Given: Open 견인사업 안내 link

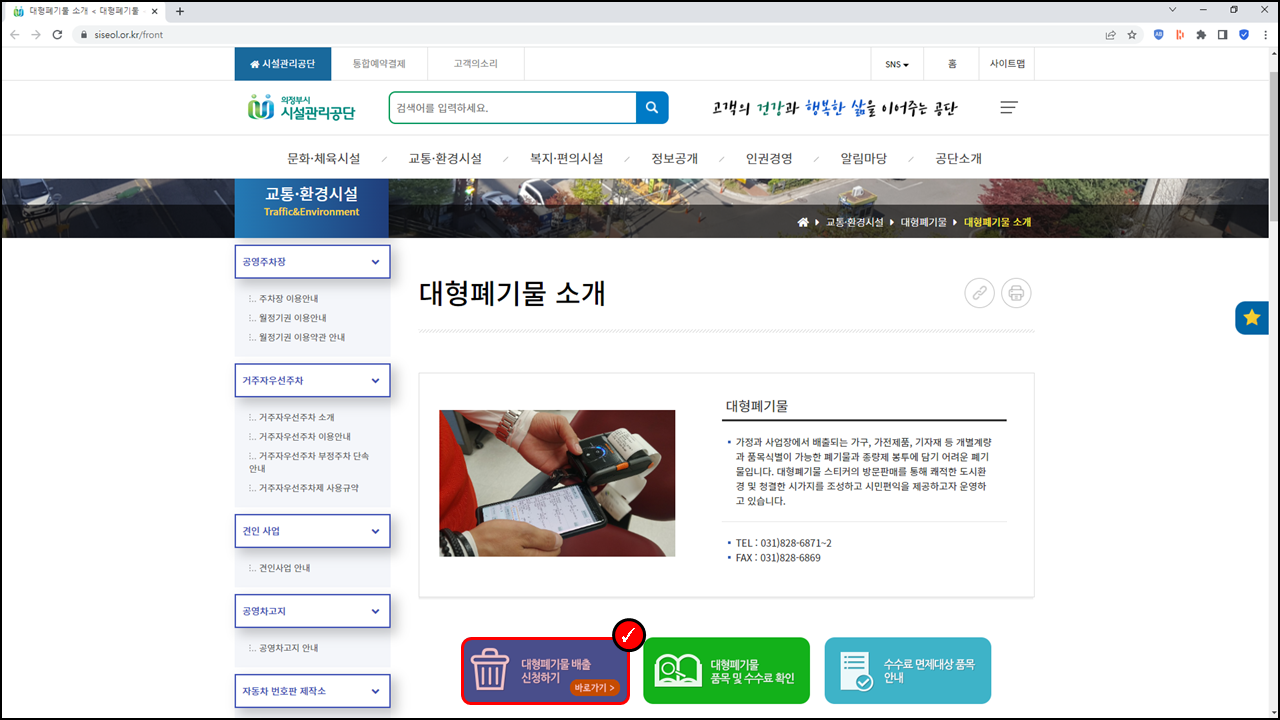Looking at the screenshot, I should coord(284,568).
